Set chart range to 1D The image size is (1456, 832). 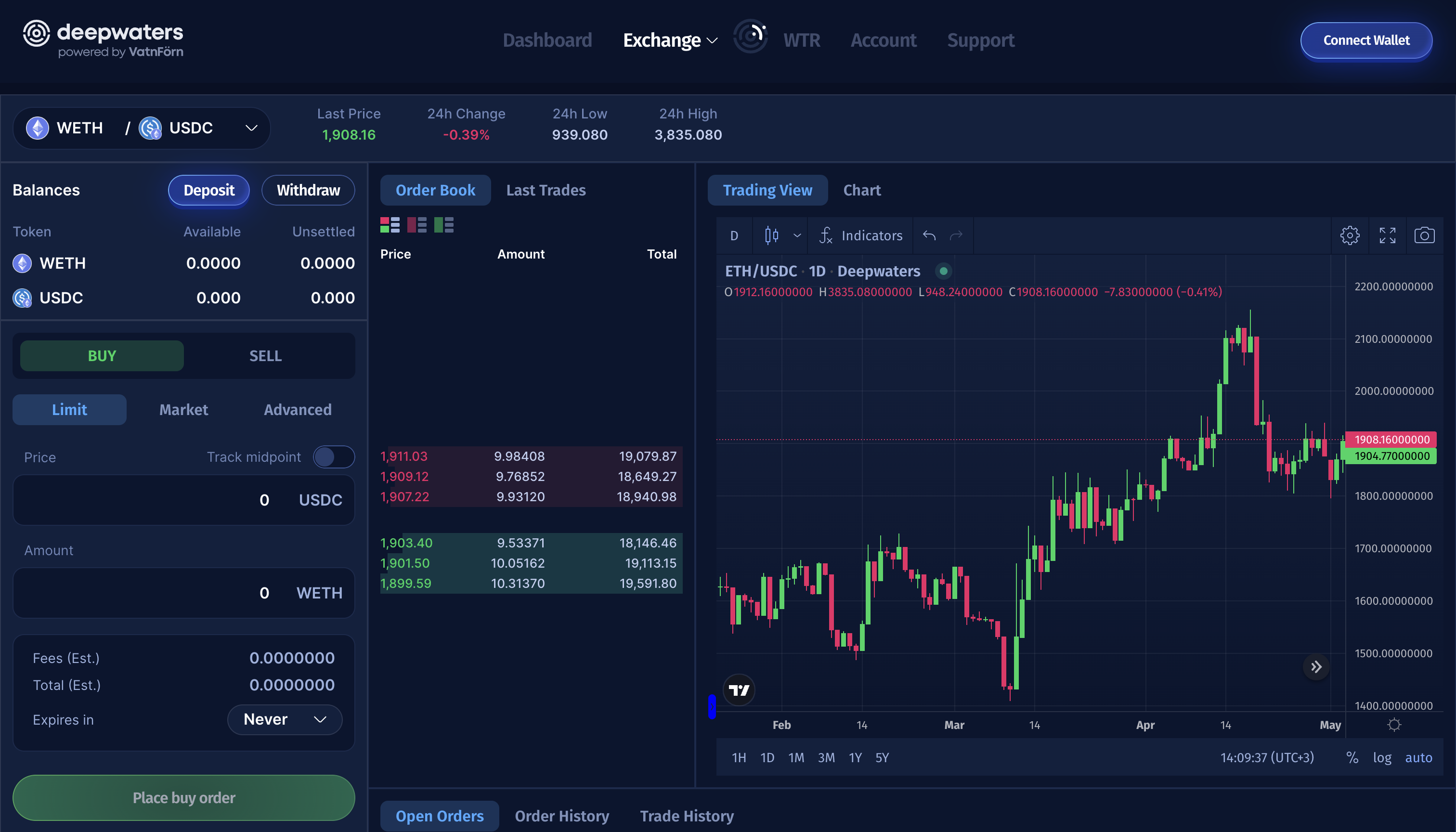(x=767, y=757)
